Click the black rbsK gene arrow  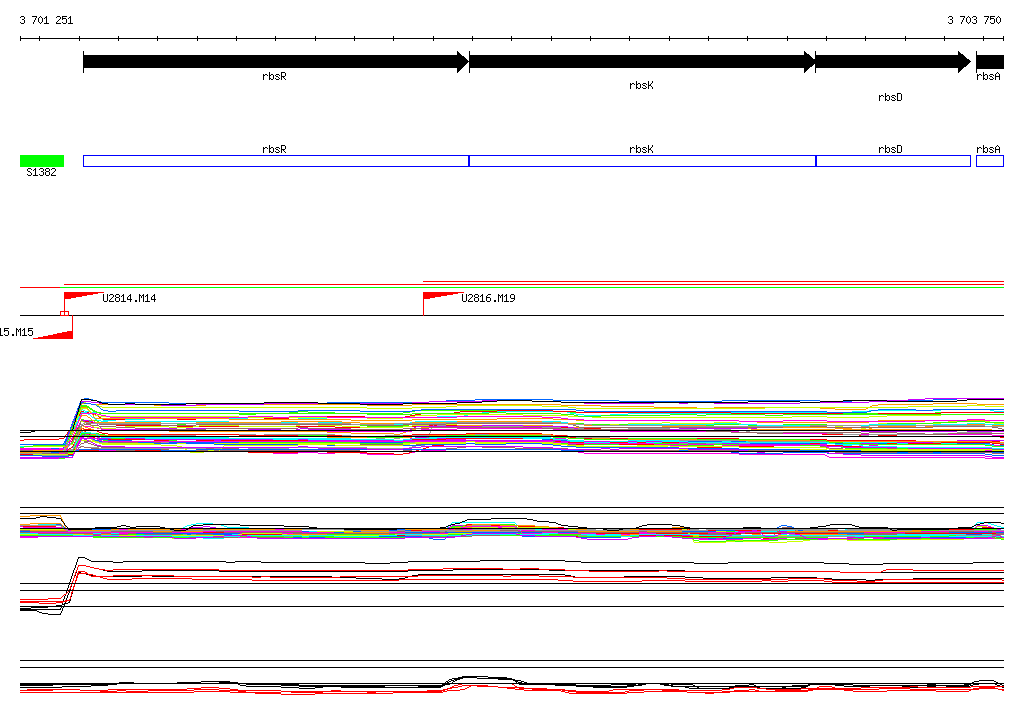coord(643,62)
